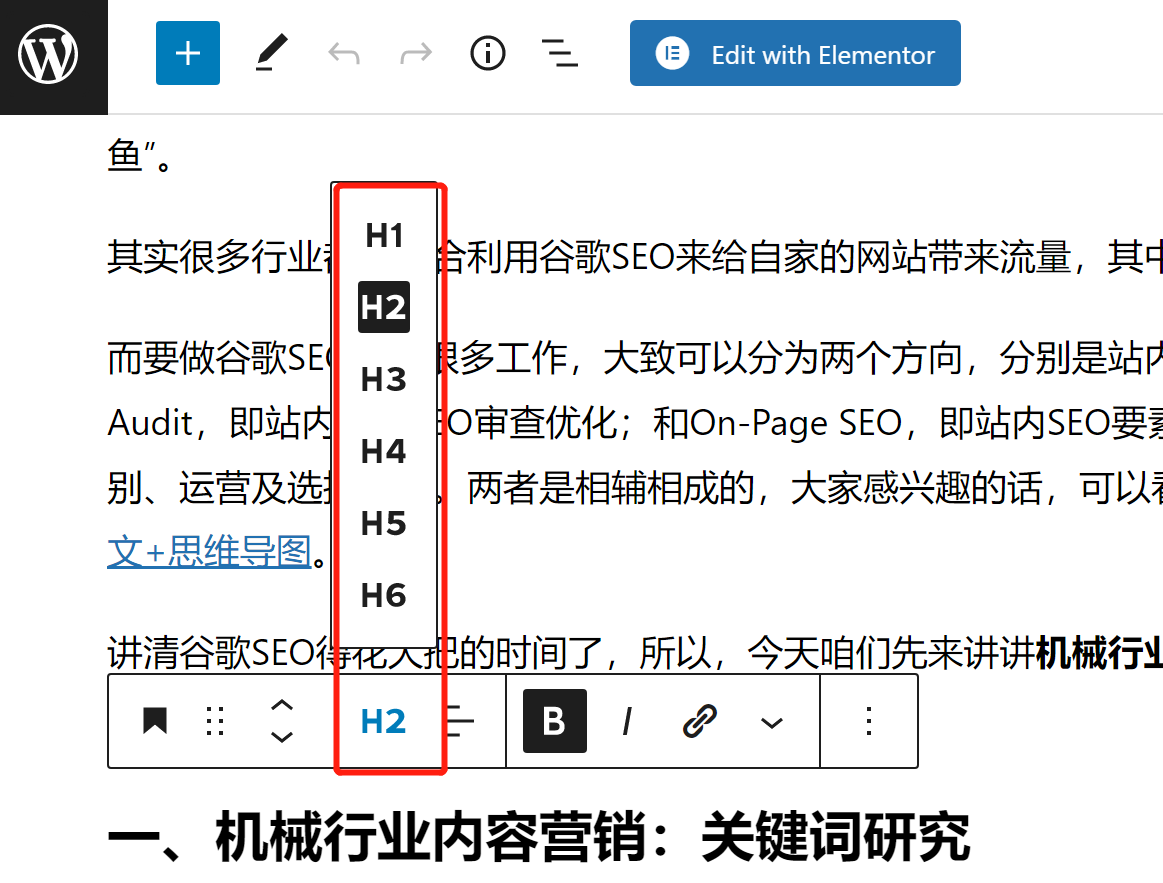Screen dimensions: 1163x883
Task: Undo the last change
Action: click(x=343, y=53)
